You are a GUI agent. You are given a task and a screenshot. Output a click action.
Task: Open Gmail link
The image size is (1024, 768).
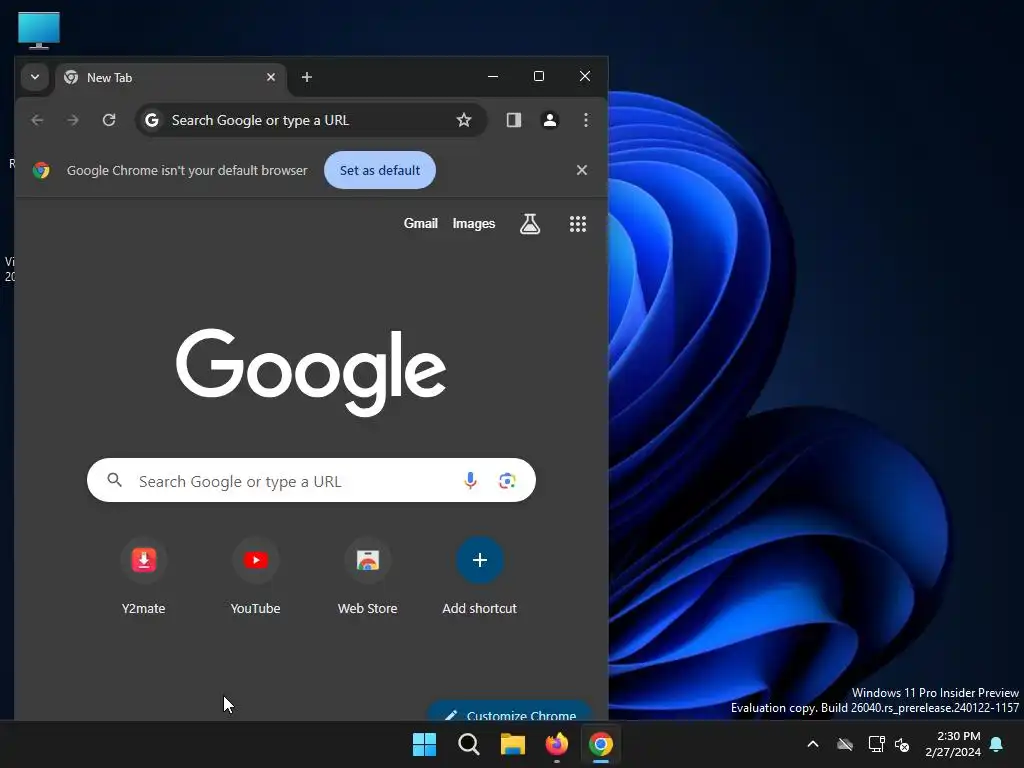421,223
